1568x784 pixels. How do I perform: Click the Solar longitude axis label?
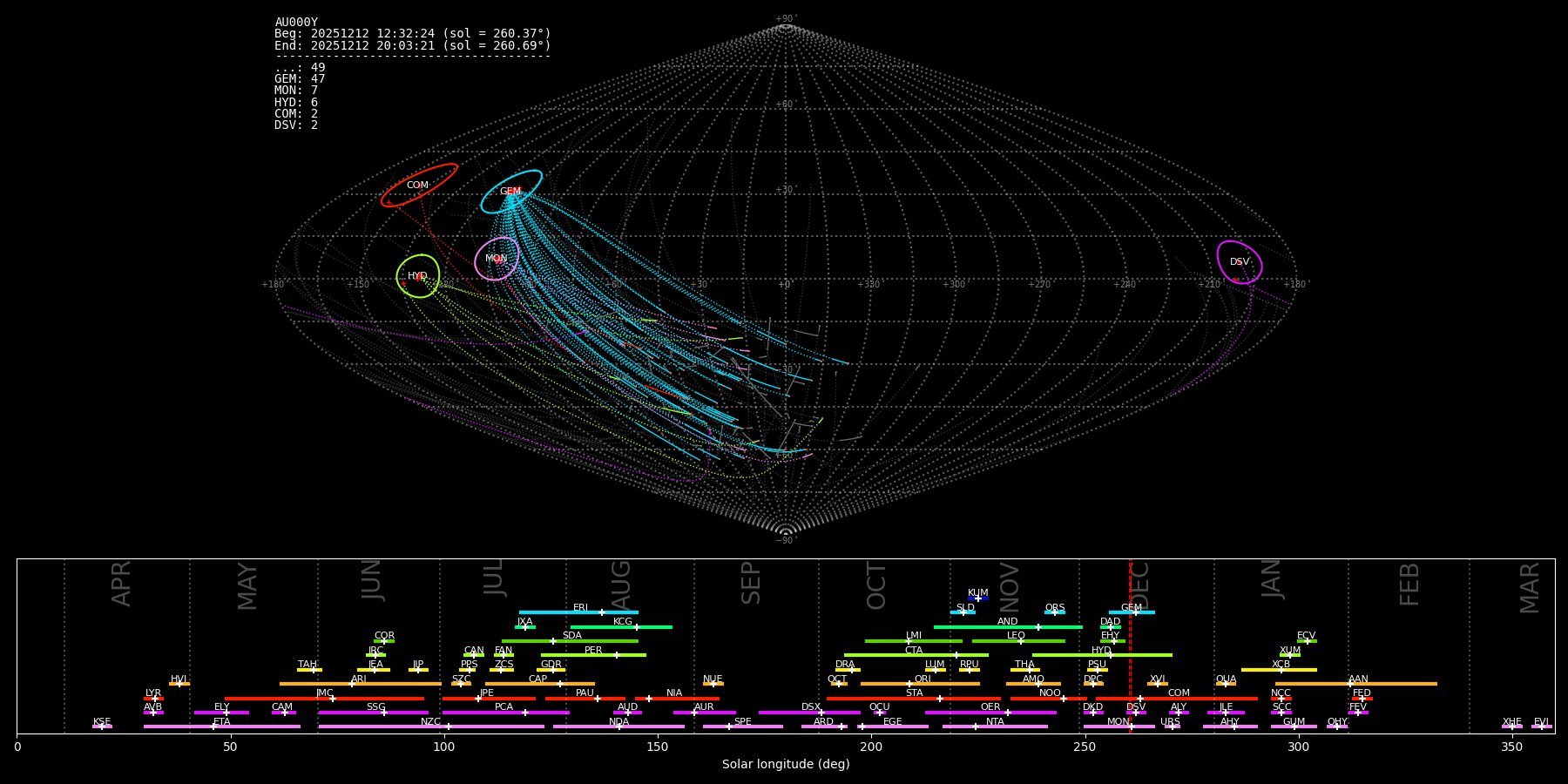[x=786, y=765]
